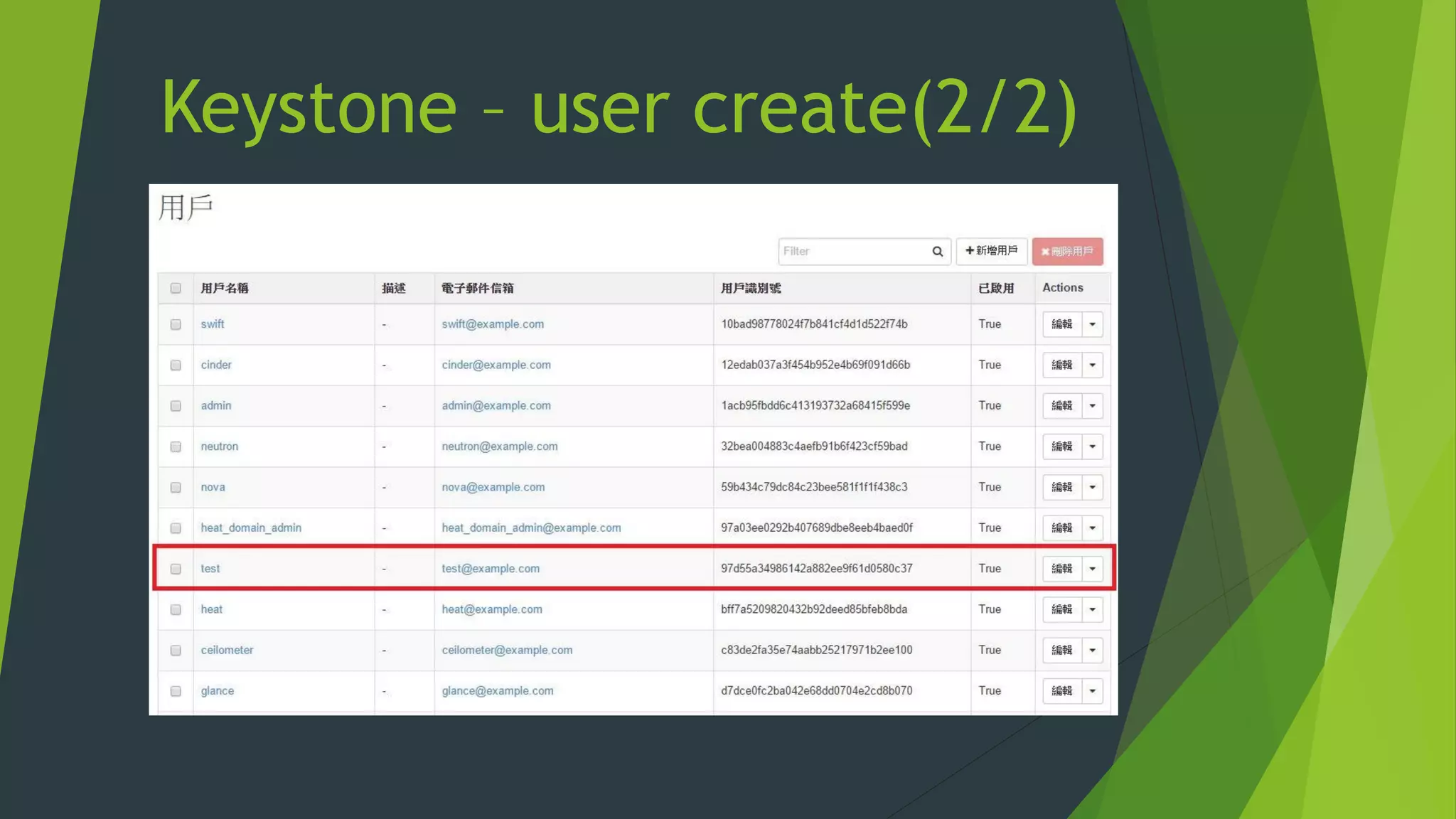The height and width of the screenshot is (819, 1456).
Task: Check the checkbox for heat user
Action: [x=176, y=610]
